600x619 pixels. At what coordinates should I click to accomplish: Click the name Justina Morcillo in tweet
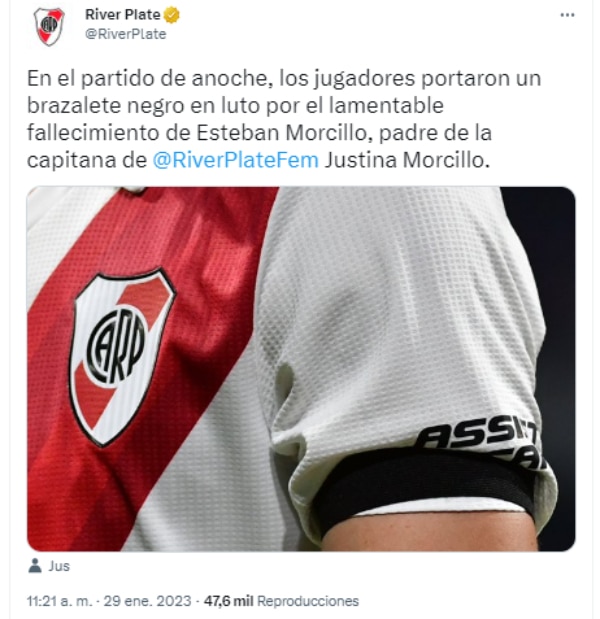click(407, 160)
